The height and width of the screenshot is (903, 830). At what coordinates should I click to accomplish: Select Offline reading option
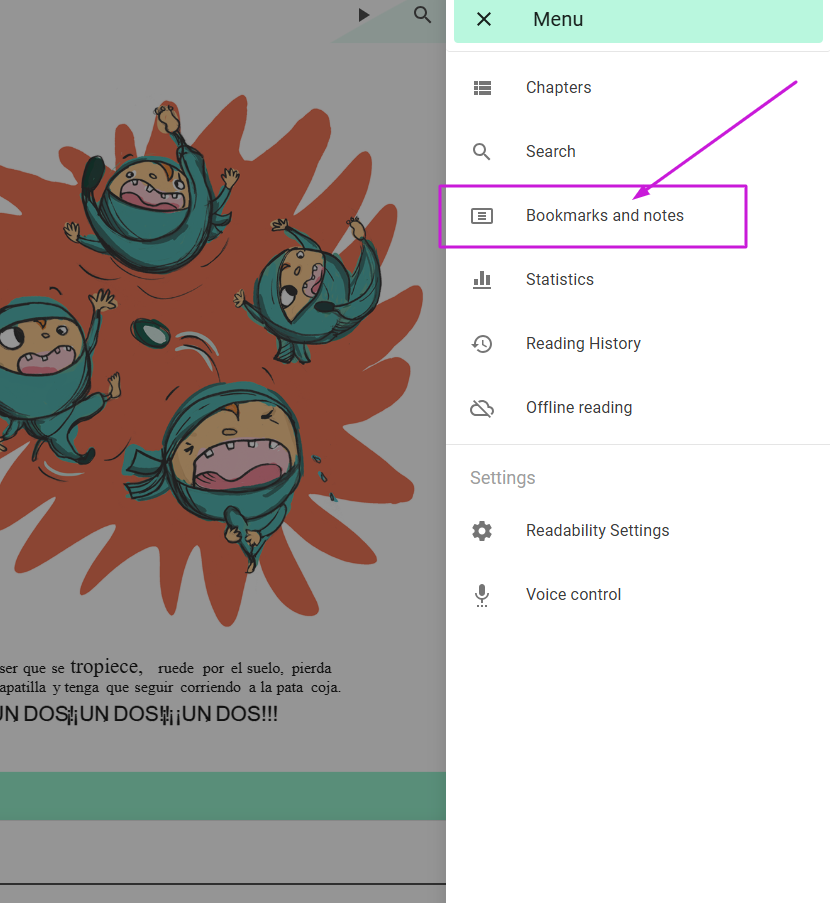click(579, 408)
